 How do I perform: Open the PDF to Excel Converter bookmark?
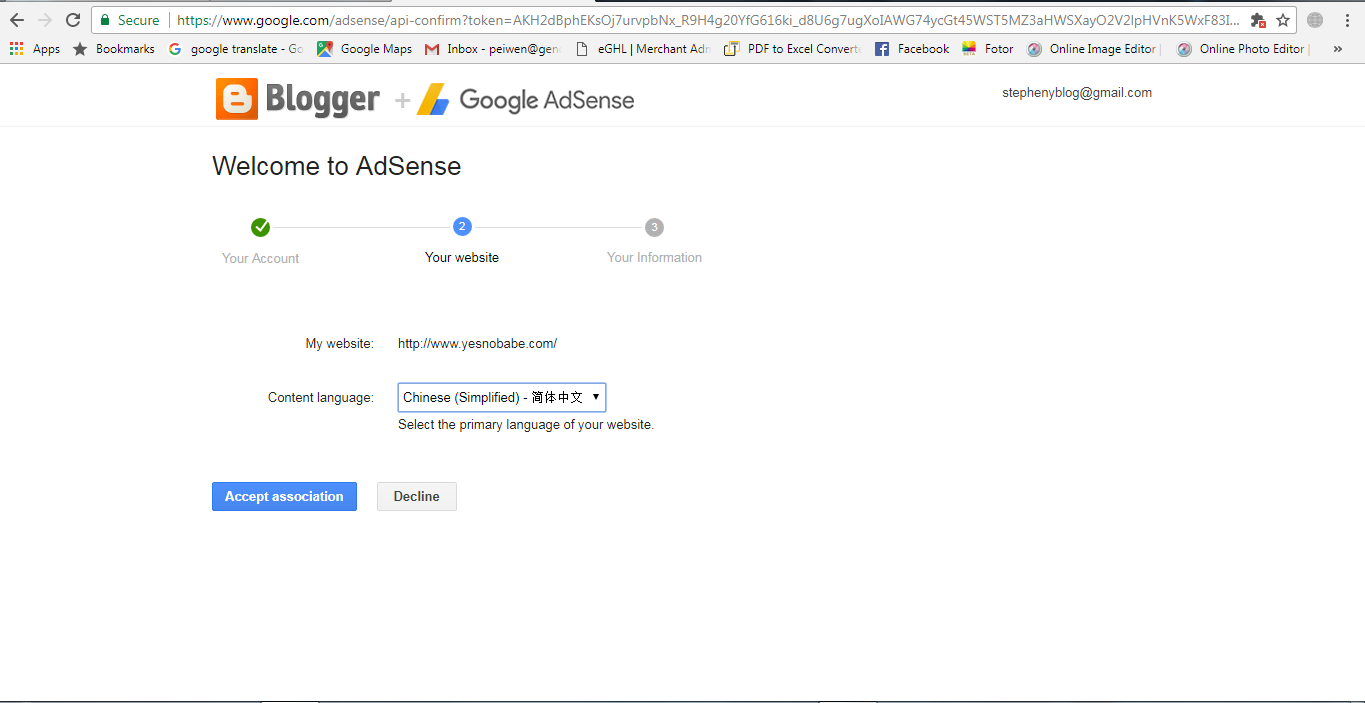click(792, 49)
